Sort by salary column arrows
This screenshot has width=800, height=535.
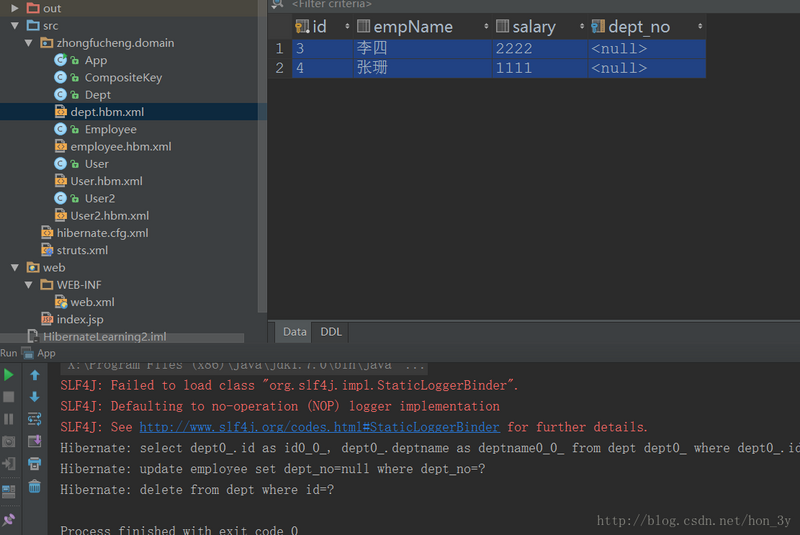582,26
